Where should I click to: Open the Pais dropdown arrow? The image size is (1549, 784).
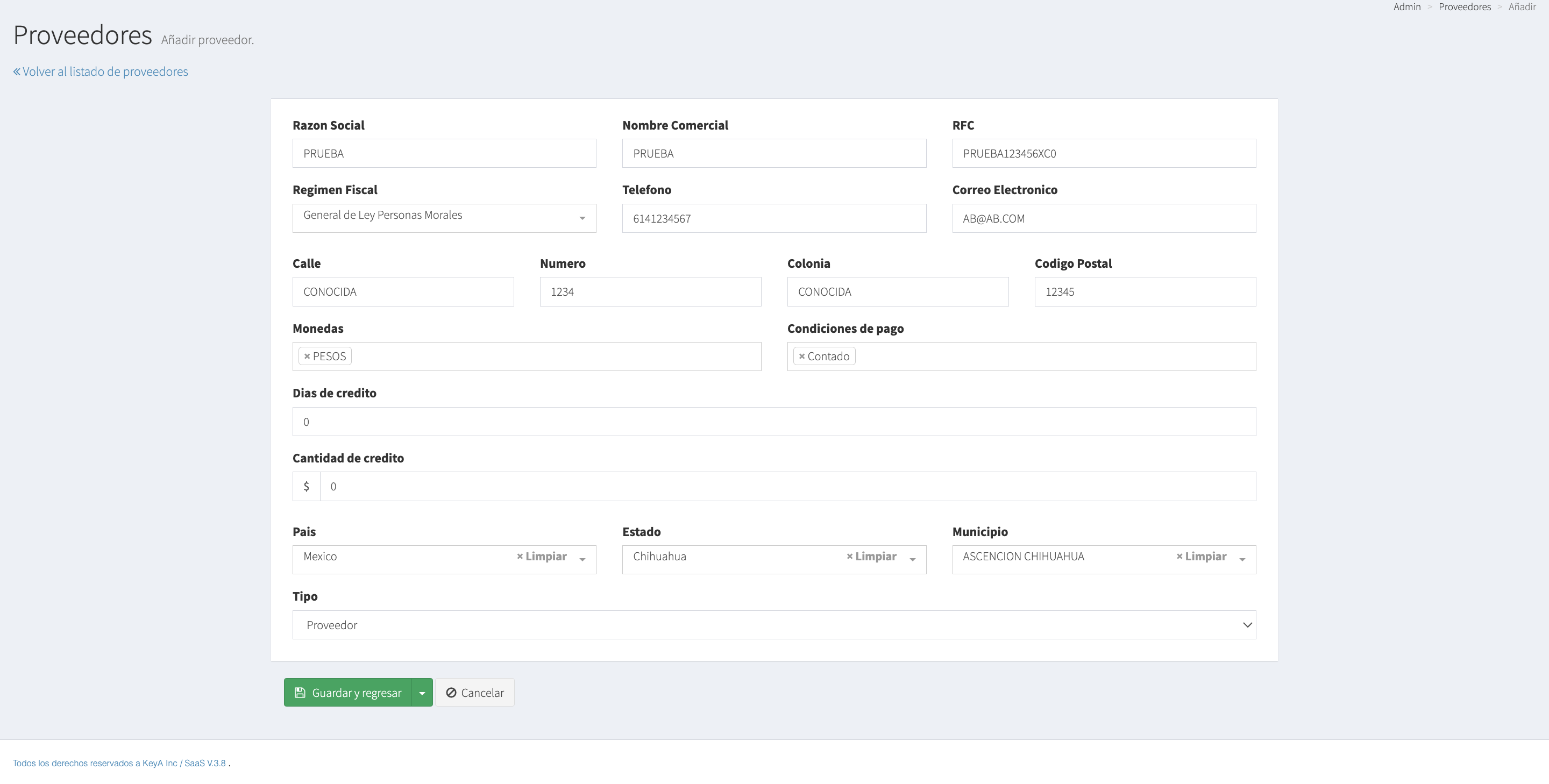click(582, 559)
